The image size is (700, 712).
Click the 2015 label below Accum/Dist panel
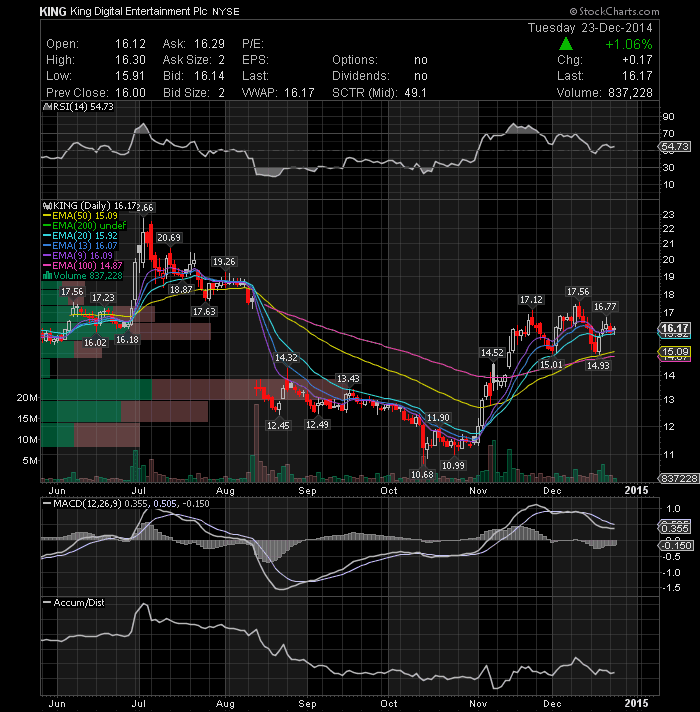[636, 703]
